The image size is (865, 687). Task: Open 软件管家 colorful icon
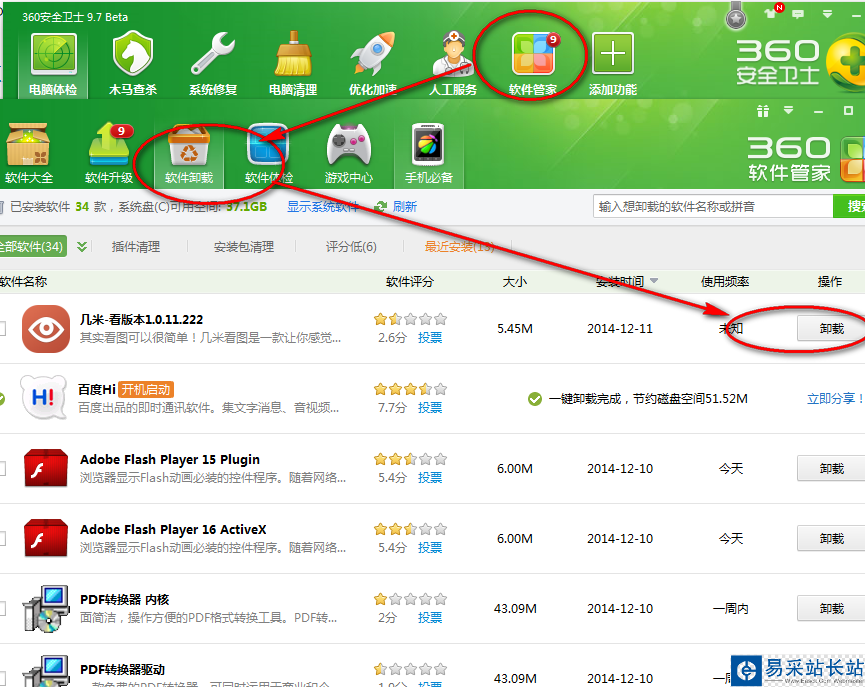click(533, 64)
